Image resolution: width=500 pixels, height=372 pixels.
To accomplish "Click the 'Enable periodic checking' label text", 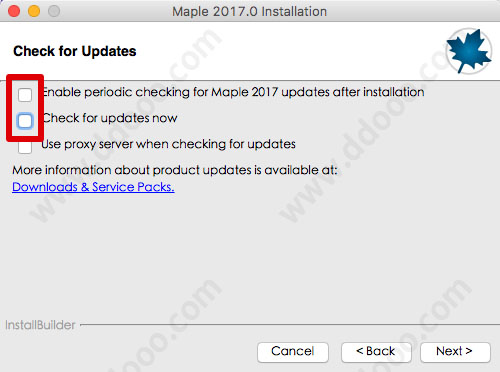I will pos(233,92).
